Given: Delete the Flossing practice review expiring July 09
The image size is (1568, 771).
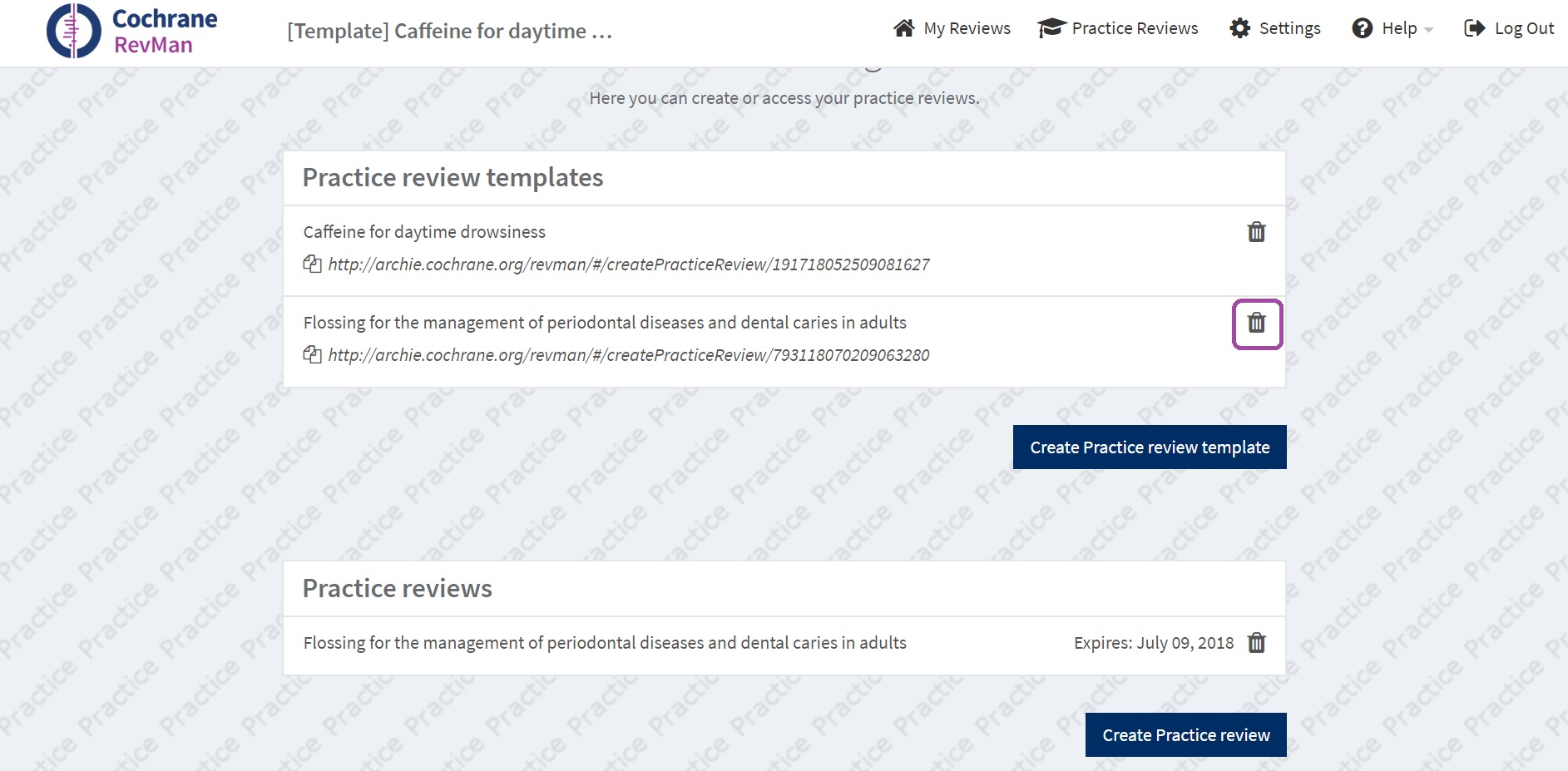Looking at the screenshot, I should point(1256,643).
